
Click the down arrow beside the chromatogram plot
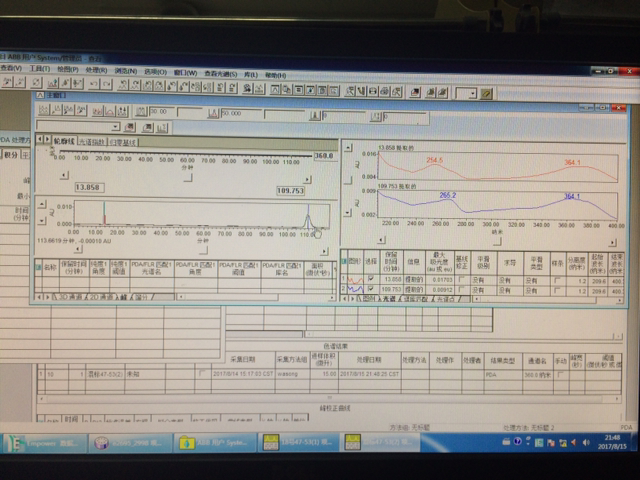(42, 221)
